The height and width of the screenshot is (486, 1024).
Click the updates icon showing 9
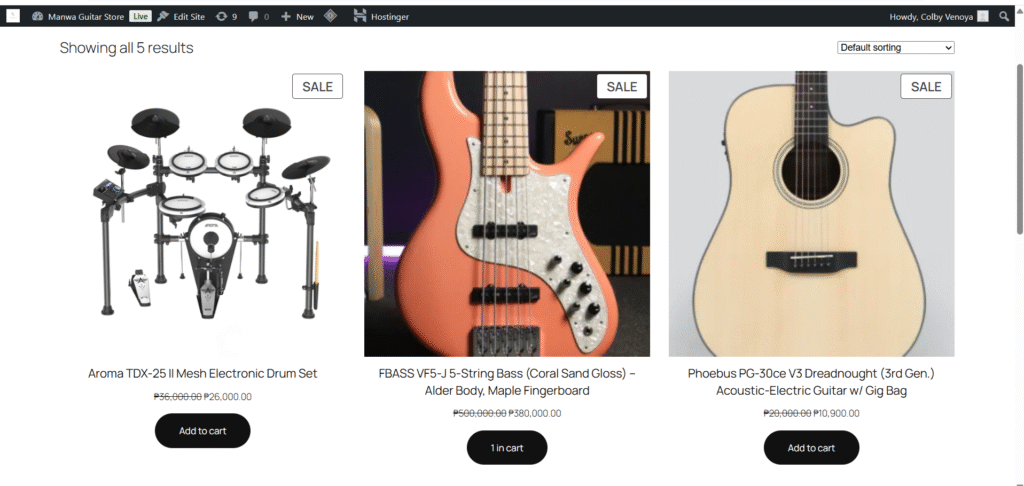222,16
